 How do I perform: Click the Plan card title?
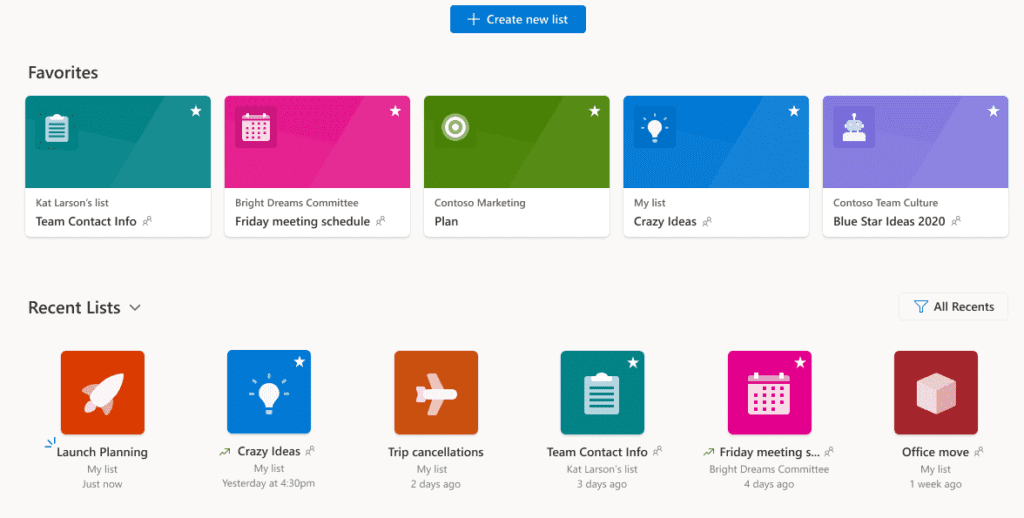[x=446, y=221]
